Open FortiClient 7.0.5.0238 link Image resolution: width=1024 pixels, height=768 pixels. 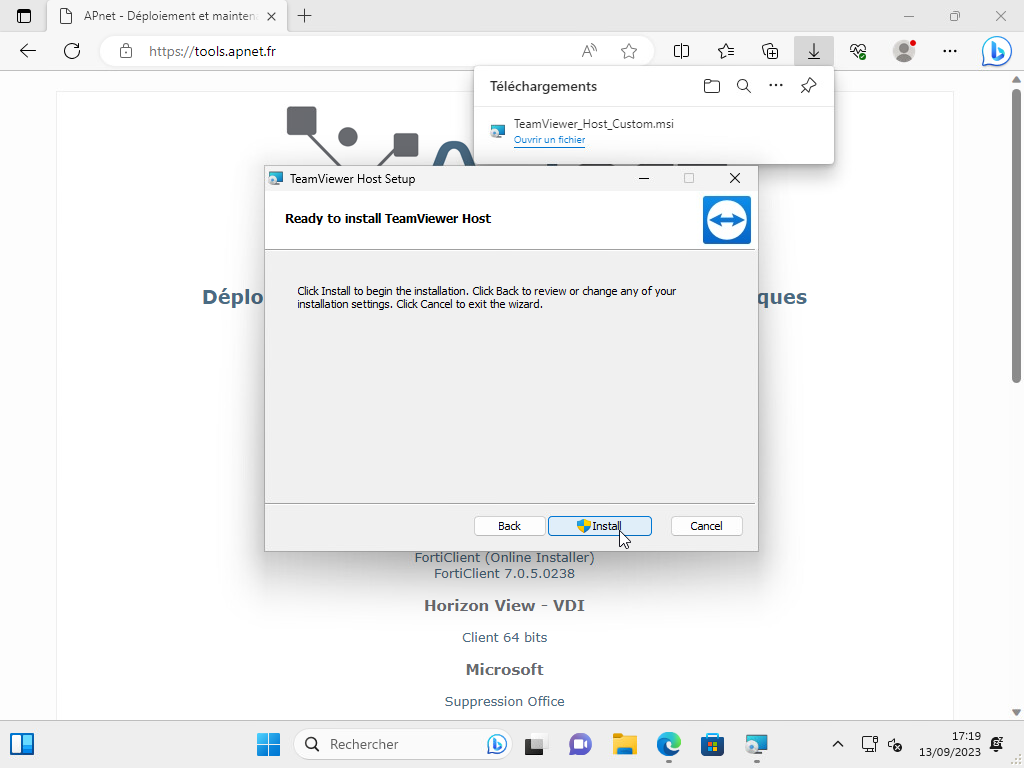(504, 573)
